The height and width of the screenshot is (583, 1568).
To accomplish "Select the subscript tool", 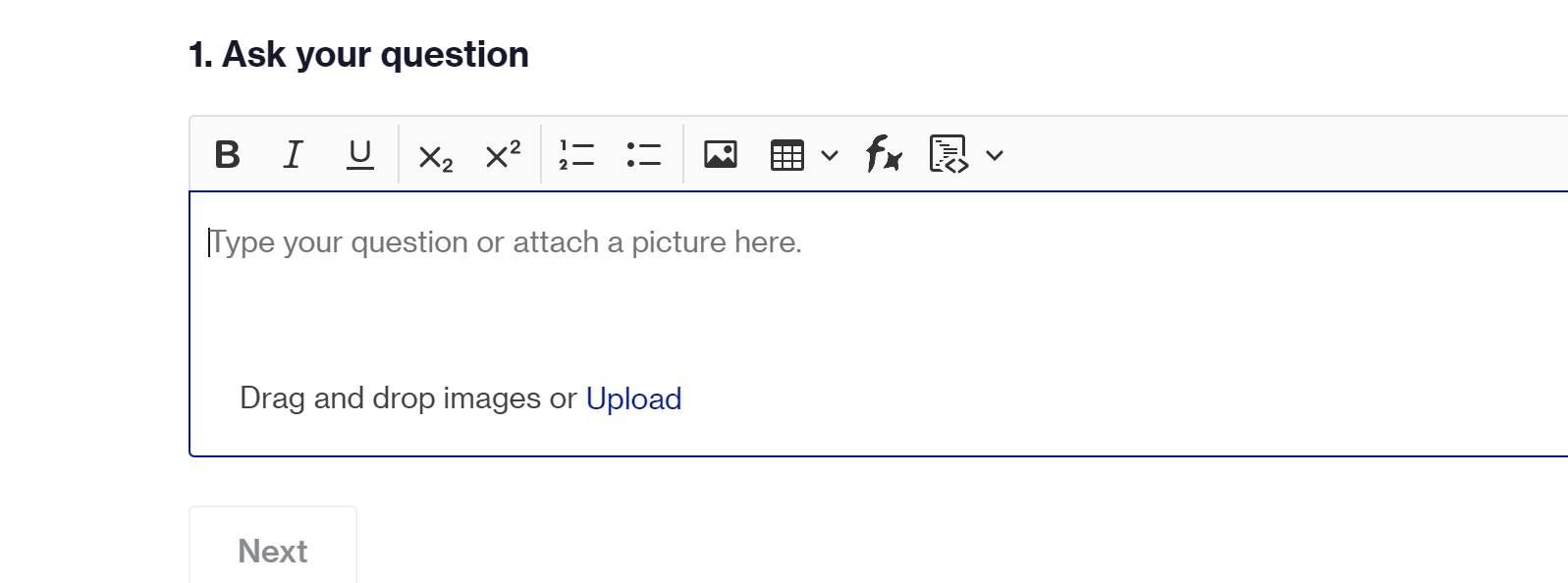I will pyautogui.click(x=434, y=155).
